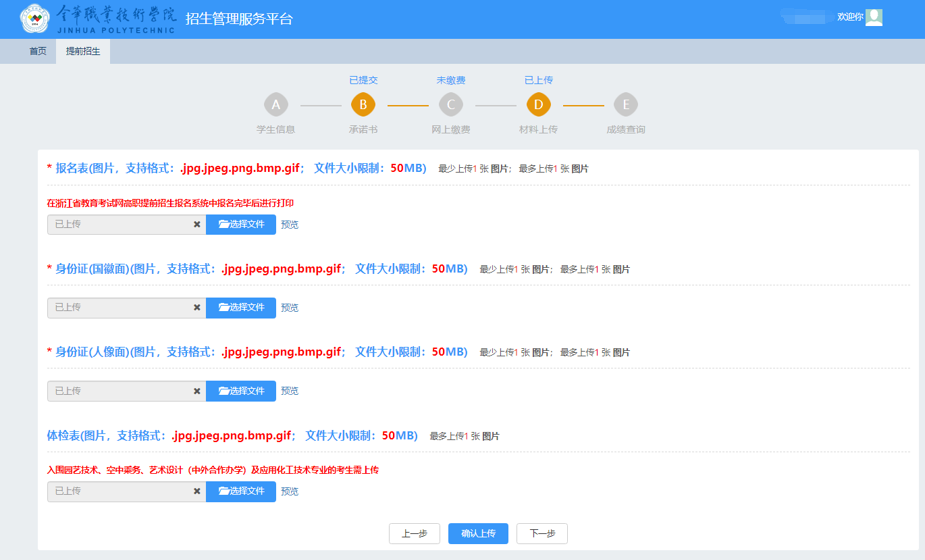The width and height of the screenshot is (925, 560).
Task: Click the 确认上传 button
Action: 478,534
